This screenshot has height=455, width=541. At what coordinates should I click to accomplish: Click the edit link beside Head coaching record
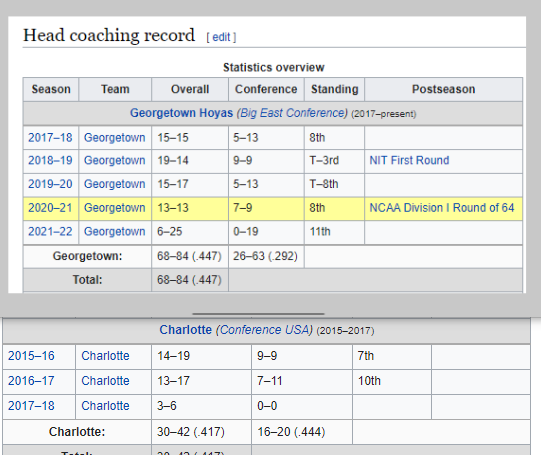click(x=221, y=37)
